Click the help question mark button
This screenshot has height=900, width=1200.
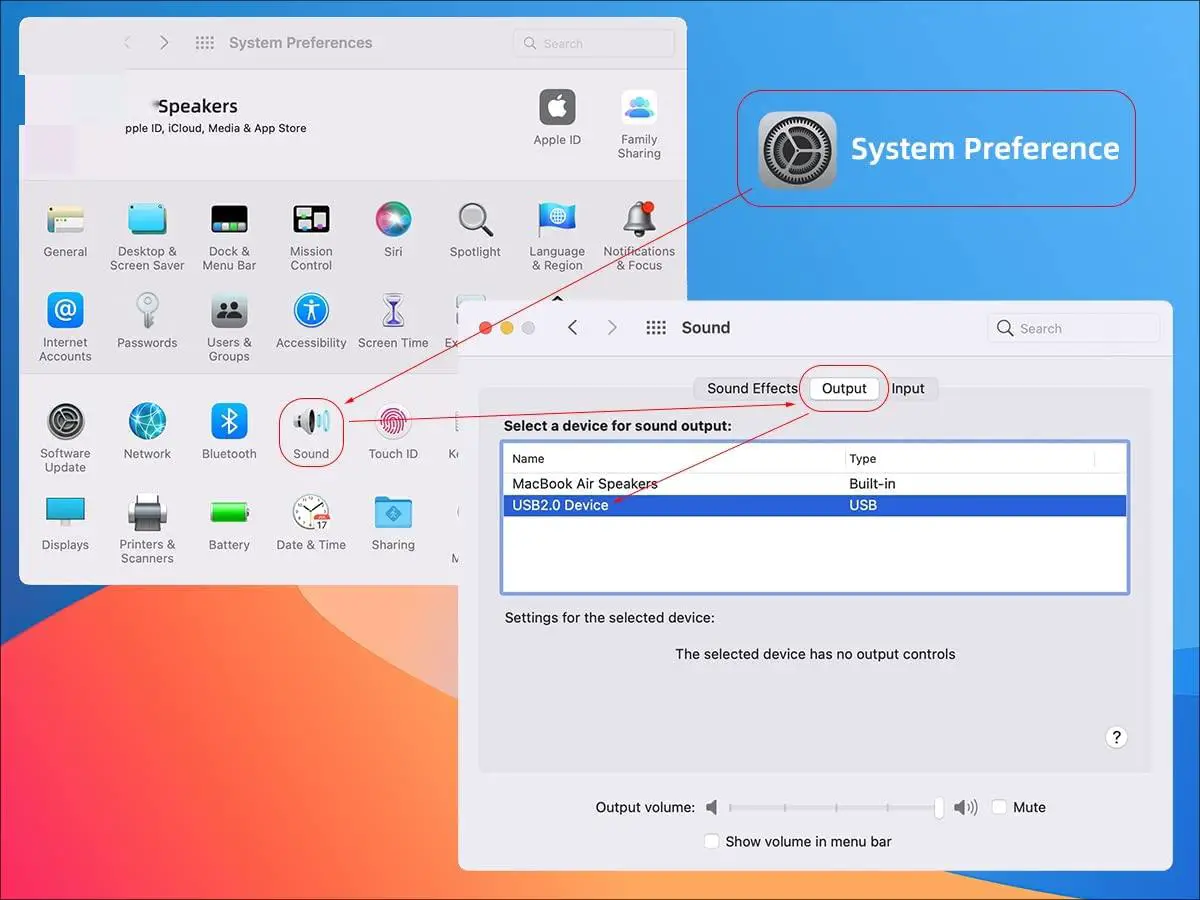coord(1116,737)
